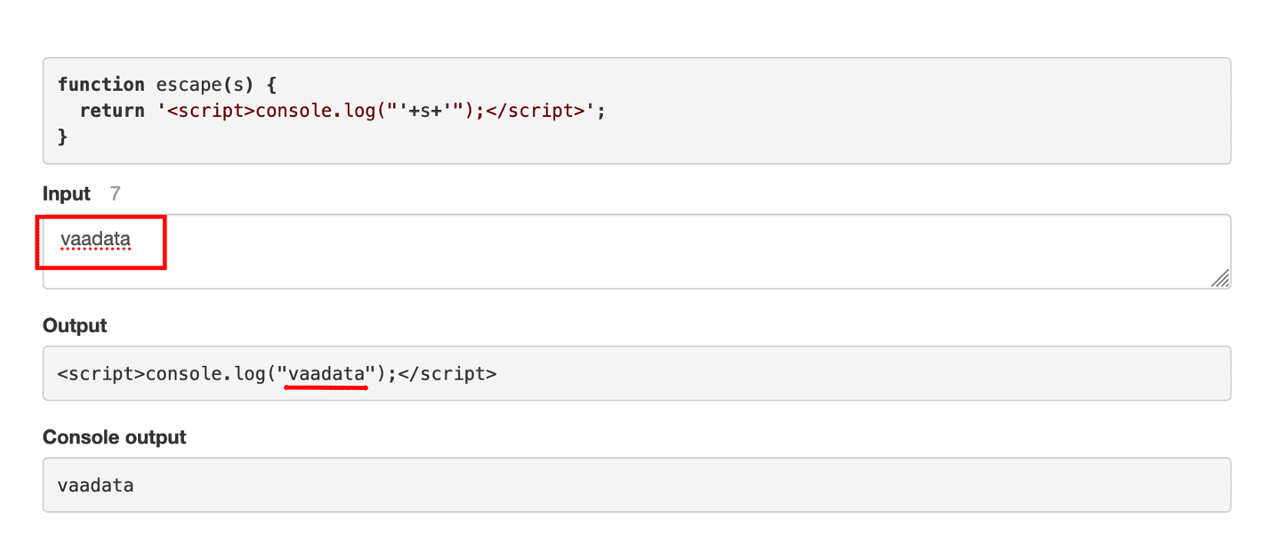Click vaadata in the Console output box
1264x547 pixels.
[96, 486]
